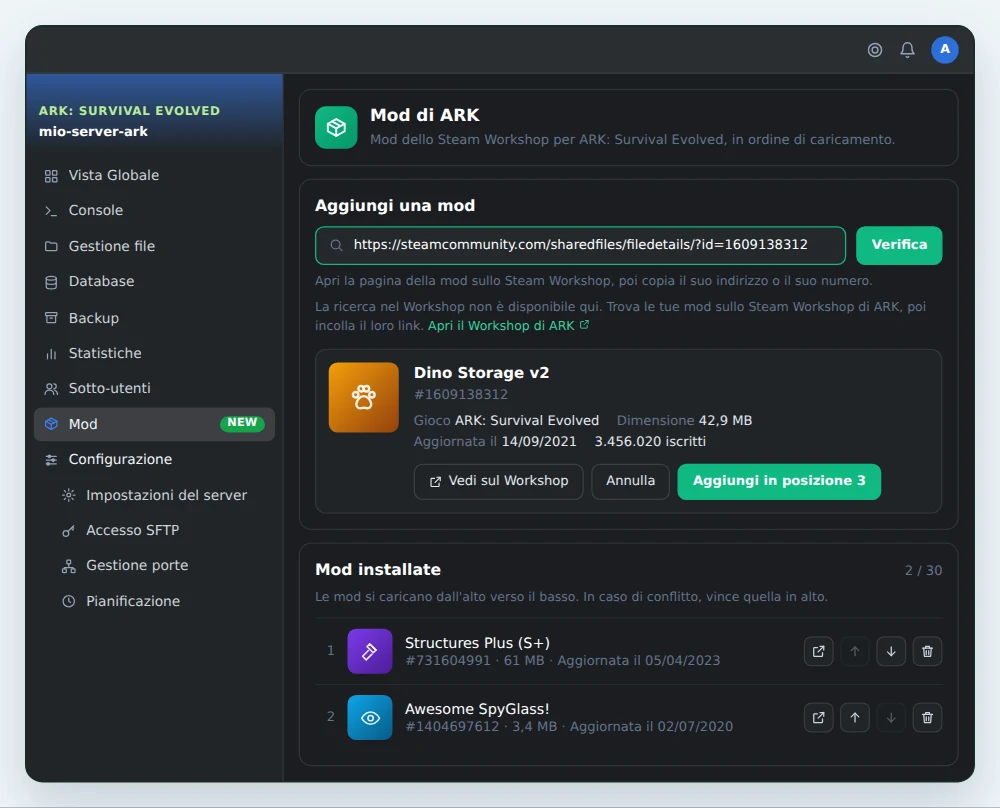Viewport: 1000px width, 808px height.
Task: Open the Backup section
Action: pyautogui.click(x=154, y=318)
